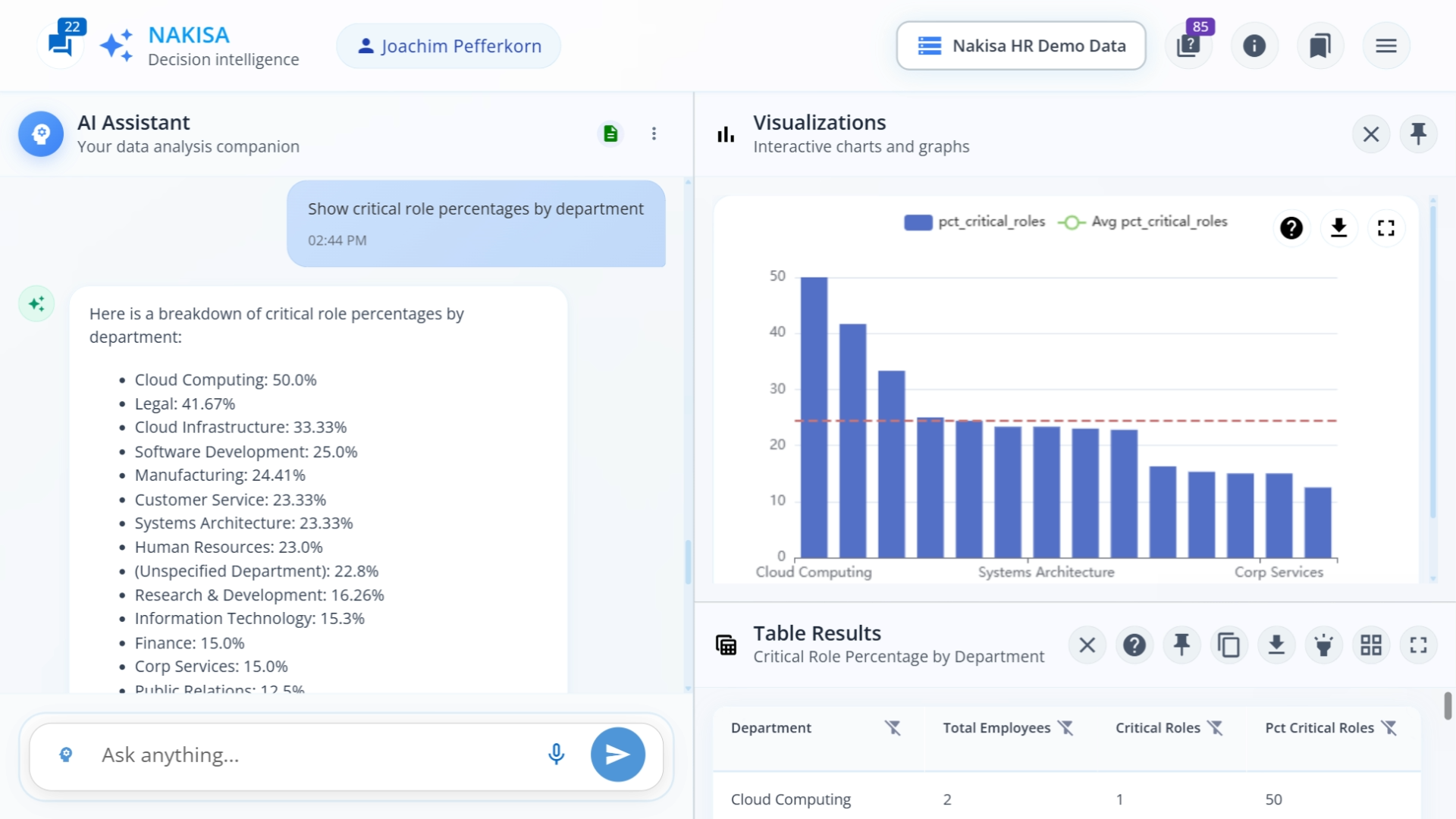Screen dimensions: 1456x819
Task: Switch Table Results to card view
Action: pyautogui.click(x=1372, y=645)
